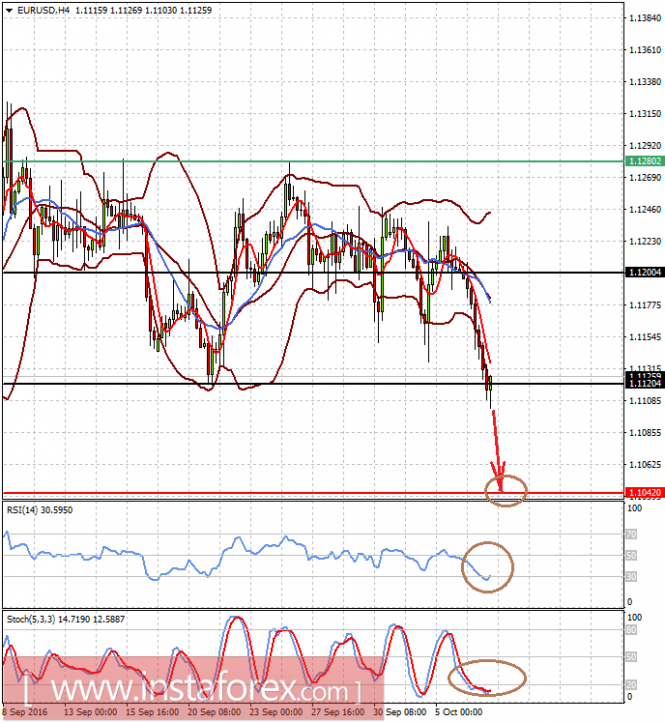Click the Stochastic 80 level marker
665x723 pixels.
coord(631,630)
